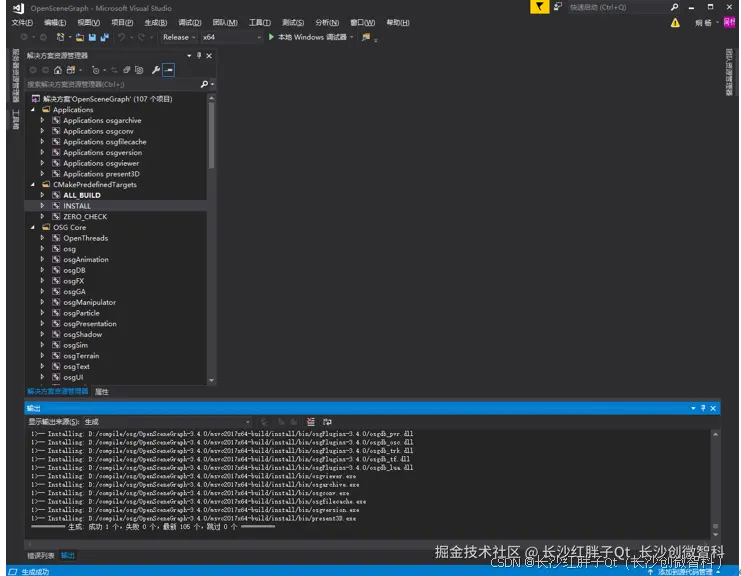Image resolution: width=741 pixels, height=576 pixels.
Task: Click the yellow notifications flag icon
Action: click(x=539, y=7)
